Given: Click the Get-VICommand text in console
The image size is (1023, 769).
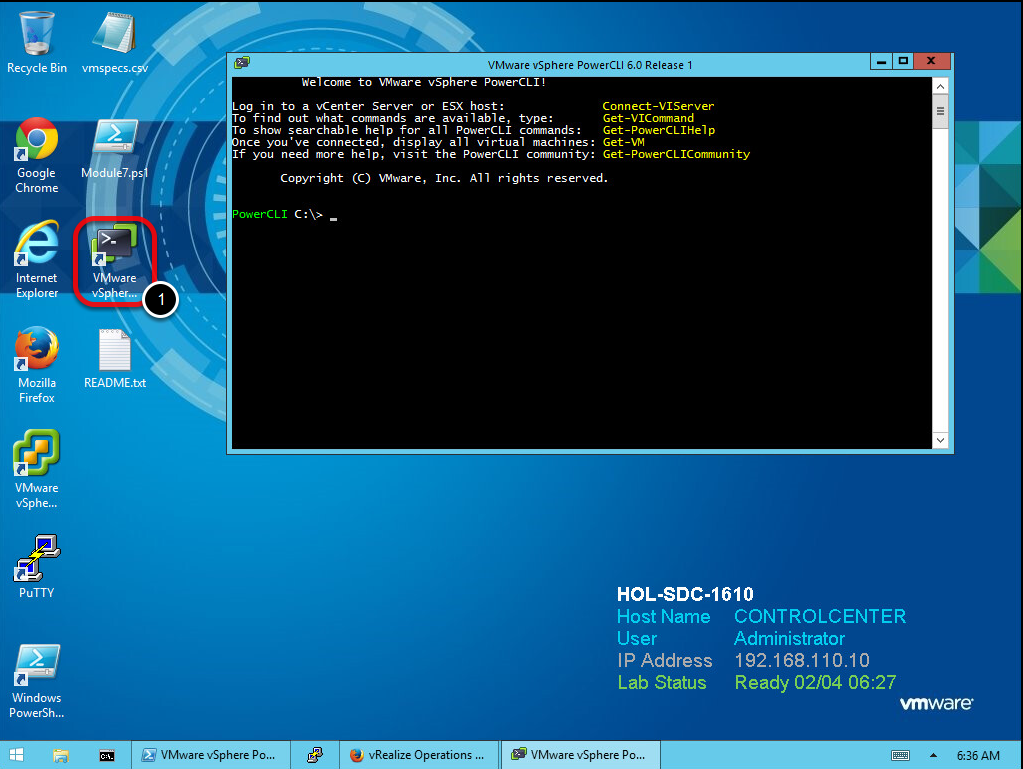Looking at the screenshot, I should (x=648, y=118).
